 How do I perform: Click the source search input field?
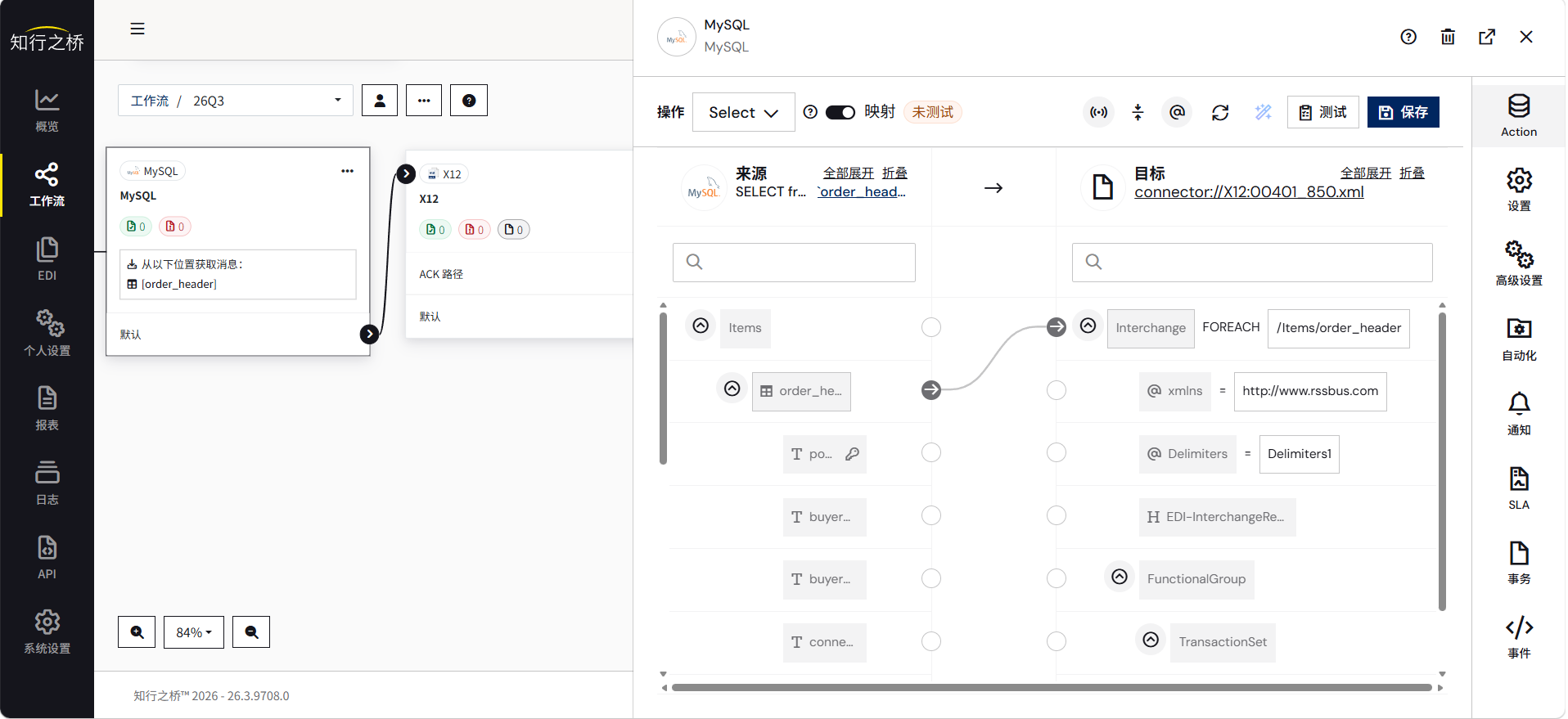point(794,263)
